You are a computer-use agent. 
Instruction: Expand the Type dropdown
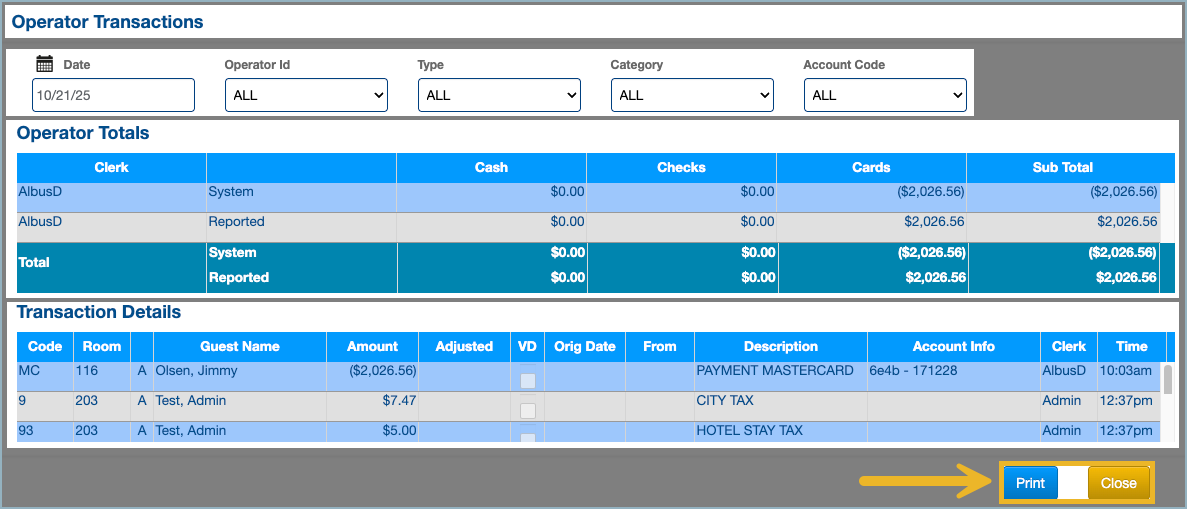click(x=499, y=95)
